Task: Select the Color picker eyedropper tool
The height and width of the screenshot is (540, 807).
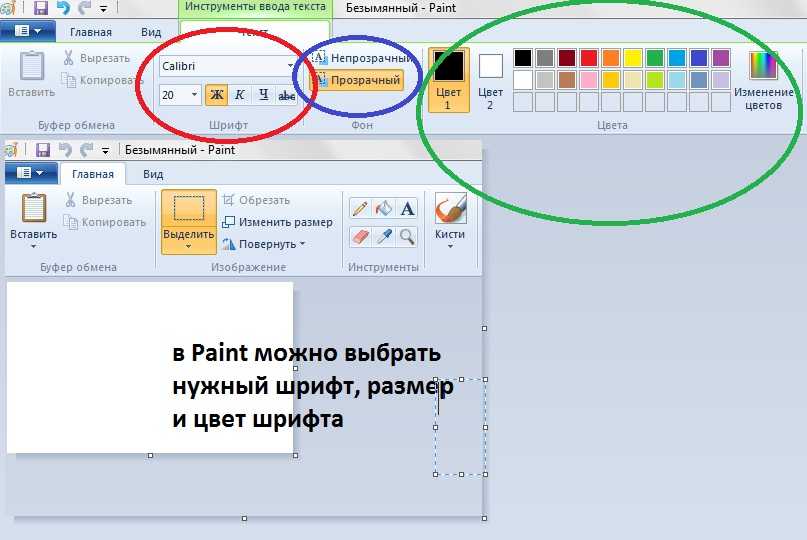Action: click(383, 237)
